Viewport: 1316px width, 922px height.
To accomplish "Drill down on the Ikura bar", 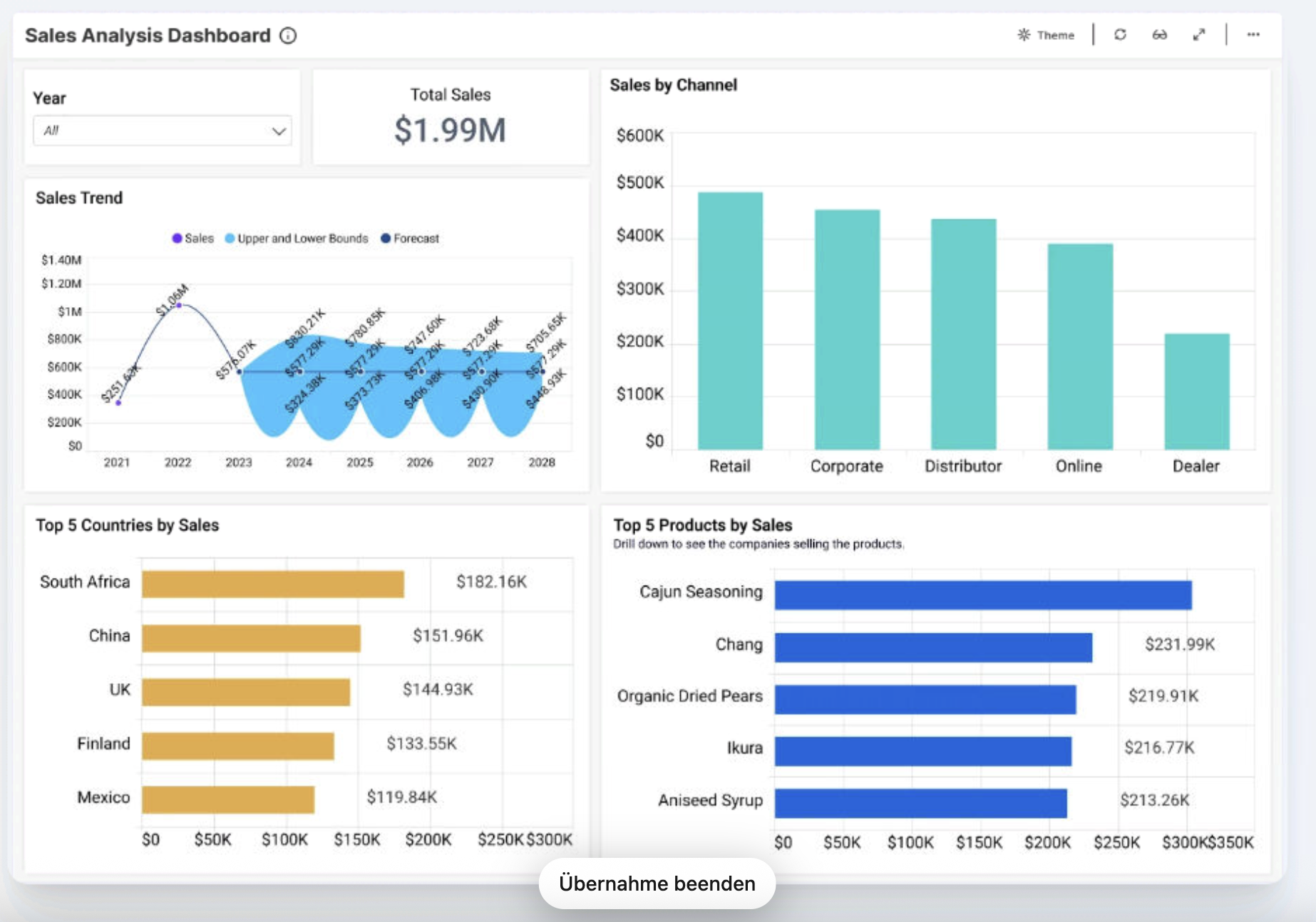I will tap(923, 751).
